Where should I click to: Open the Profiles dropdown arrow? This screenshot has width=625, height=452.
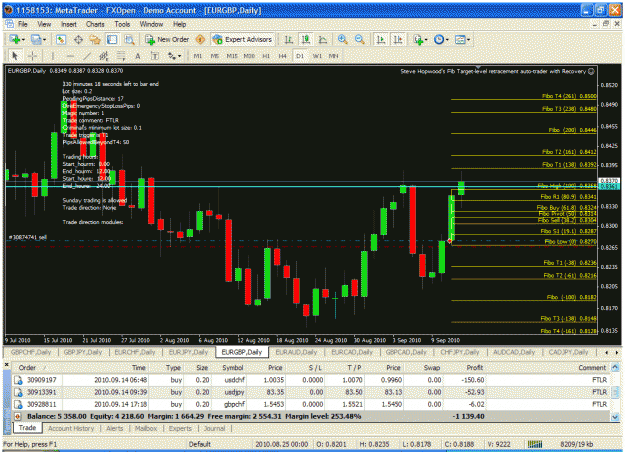click(44, 40)
